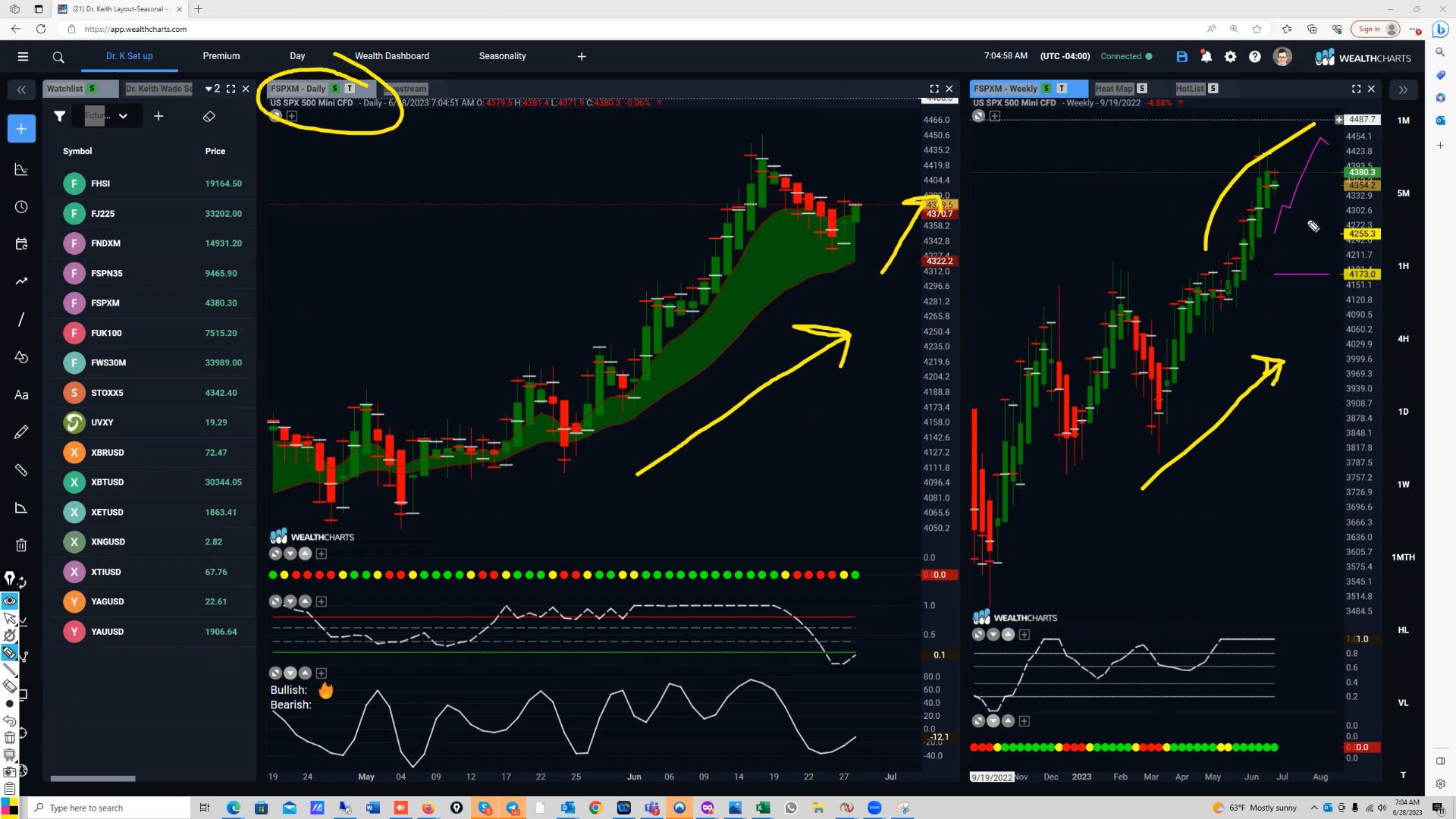
Task: Toggle the S badge on the HotList tab
Action: (1213, 89)
